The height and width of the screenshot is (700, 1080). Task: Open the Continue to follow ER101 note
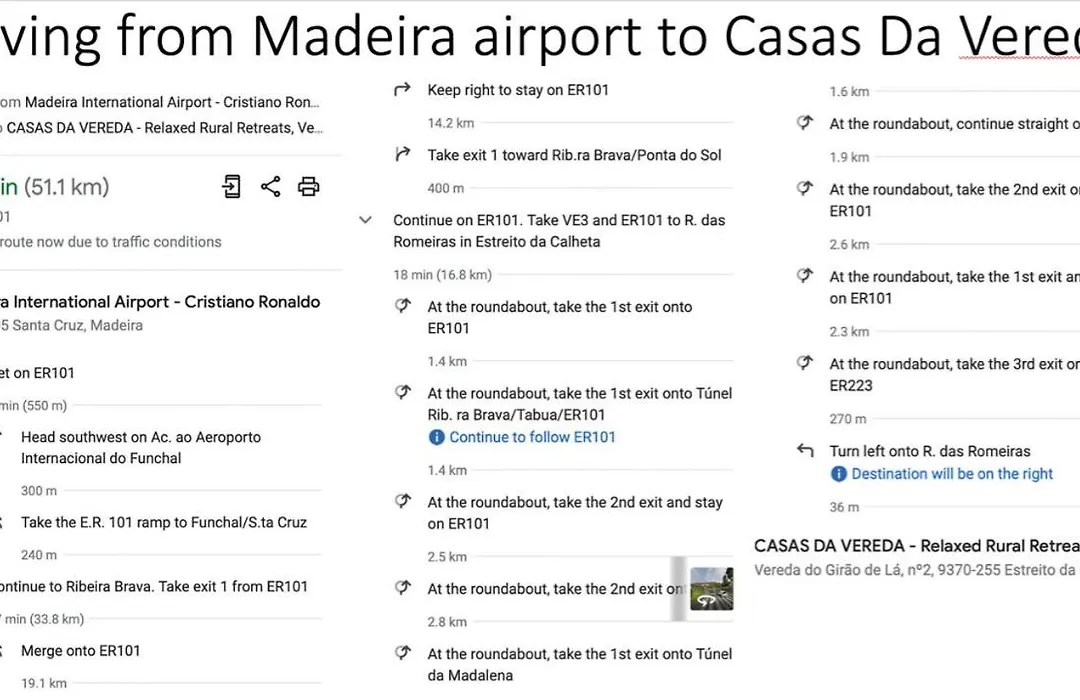click(x=532, y=438)
